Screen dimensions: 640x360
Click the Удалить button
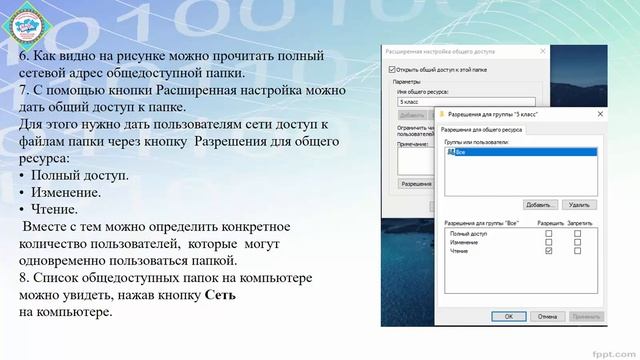pyautogui.click(x=579, y=205)
